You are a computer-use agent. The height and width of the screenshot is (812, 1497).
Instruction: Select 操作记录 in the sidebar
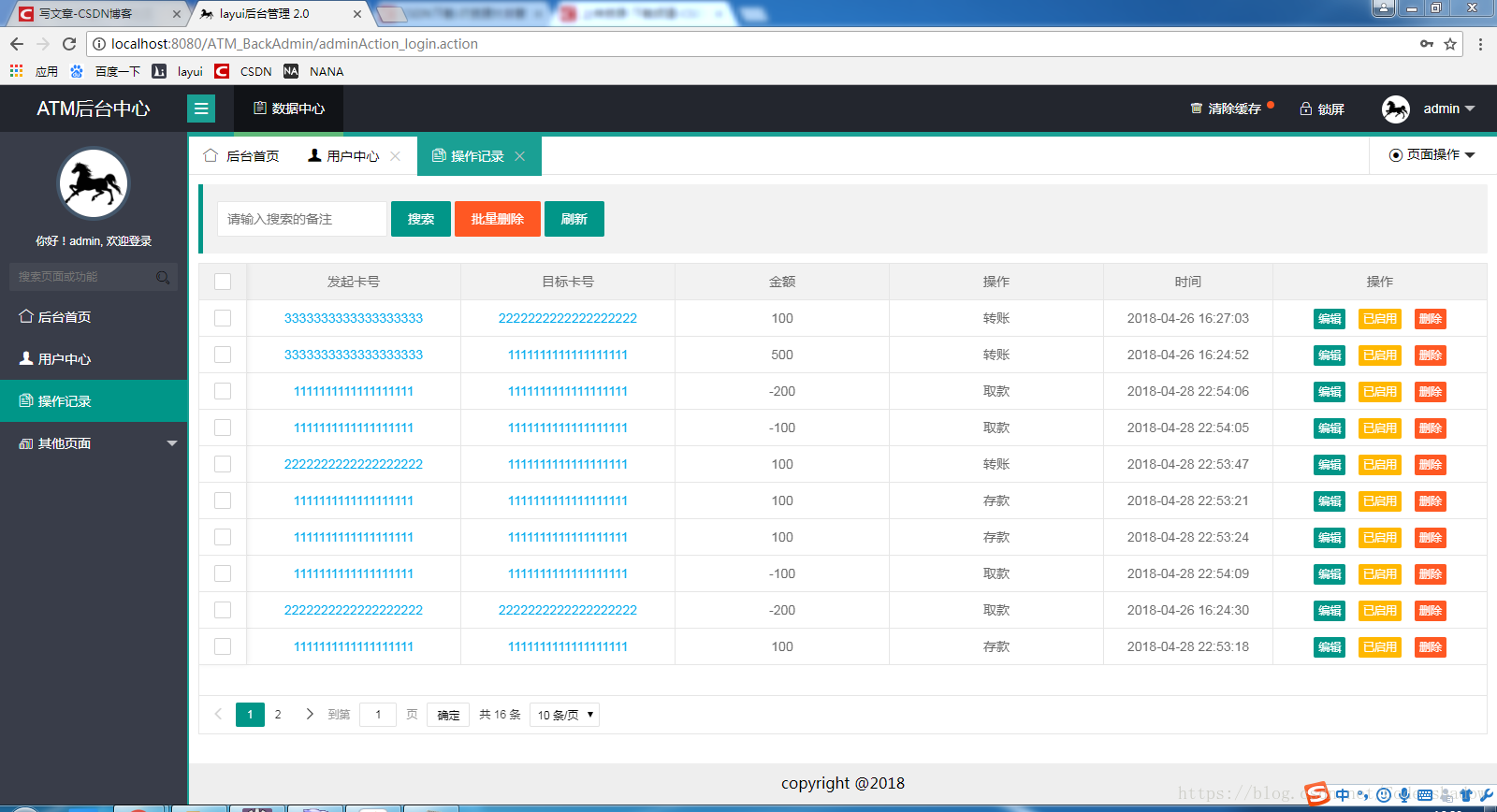click(94, 401)
